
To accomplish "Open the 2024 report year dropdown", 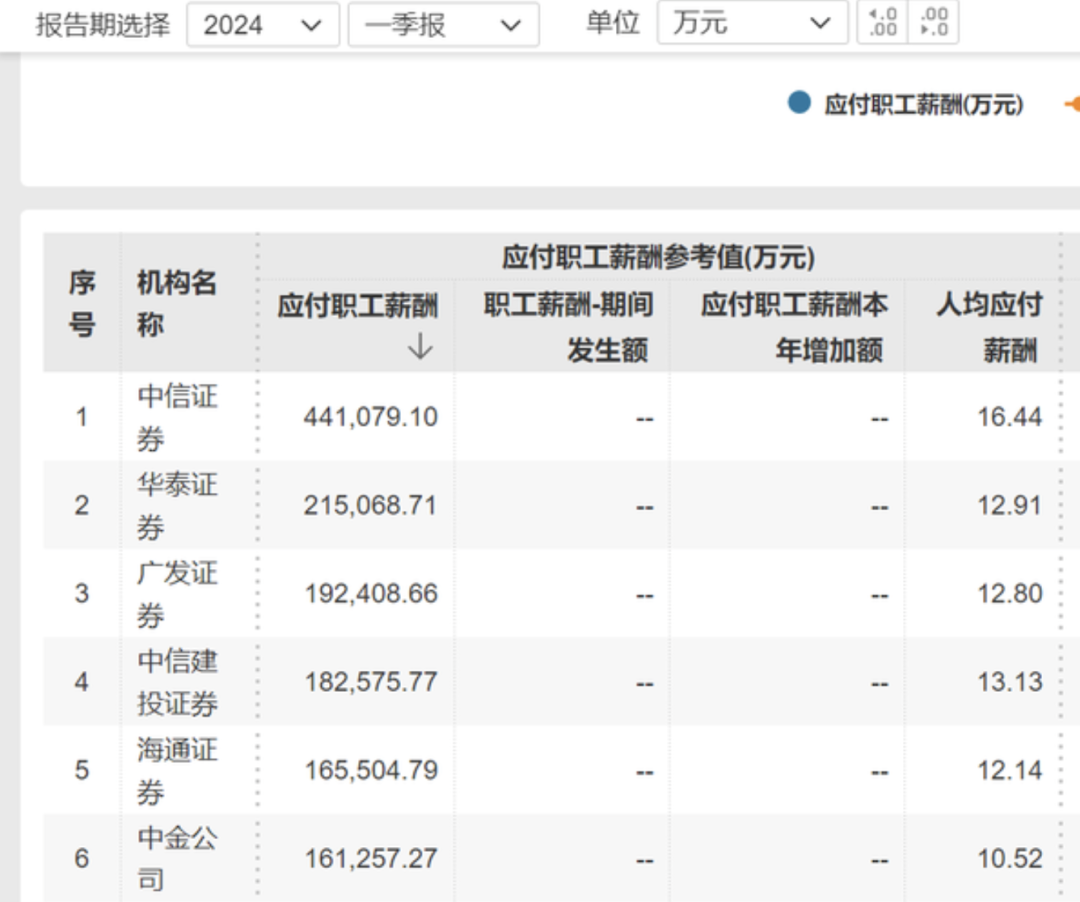I will [262, 25].
